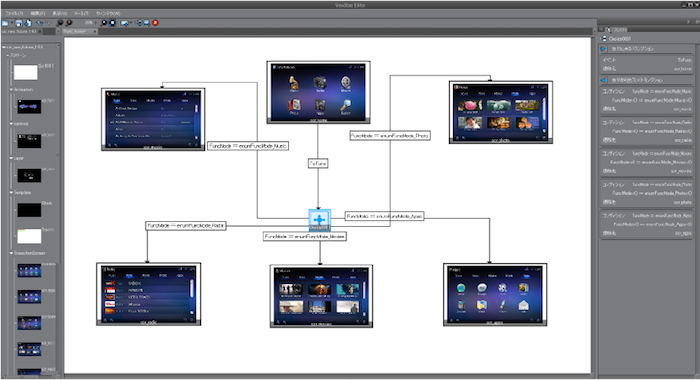Switch to the uic_new_future tab

tap(21, 32)
